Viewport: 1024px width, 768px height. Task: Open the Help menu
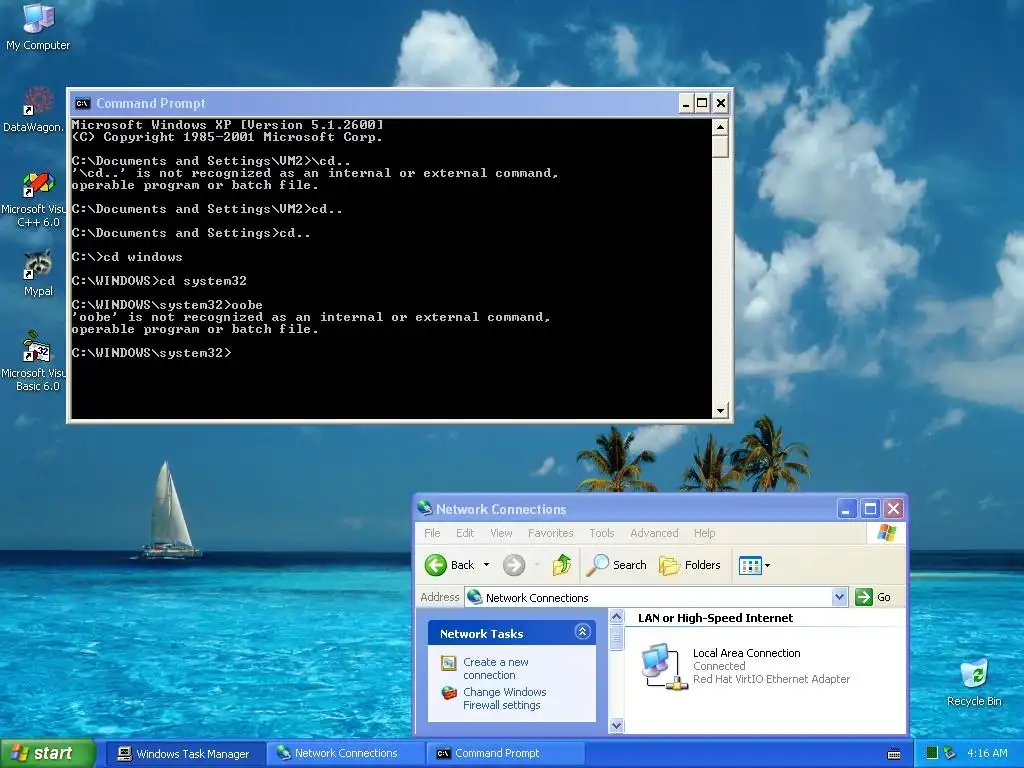[704, 533]
